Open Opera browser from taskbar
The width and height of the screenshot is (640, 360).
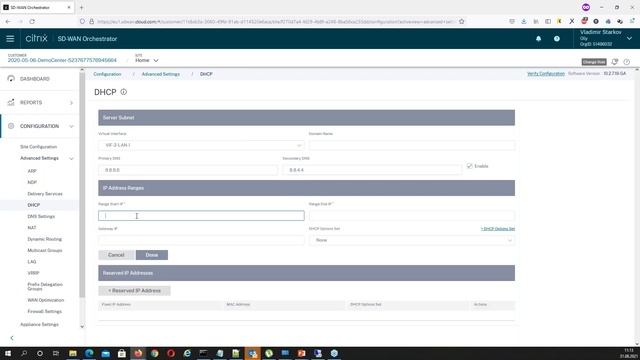point(171,353)
